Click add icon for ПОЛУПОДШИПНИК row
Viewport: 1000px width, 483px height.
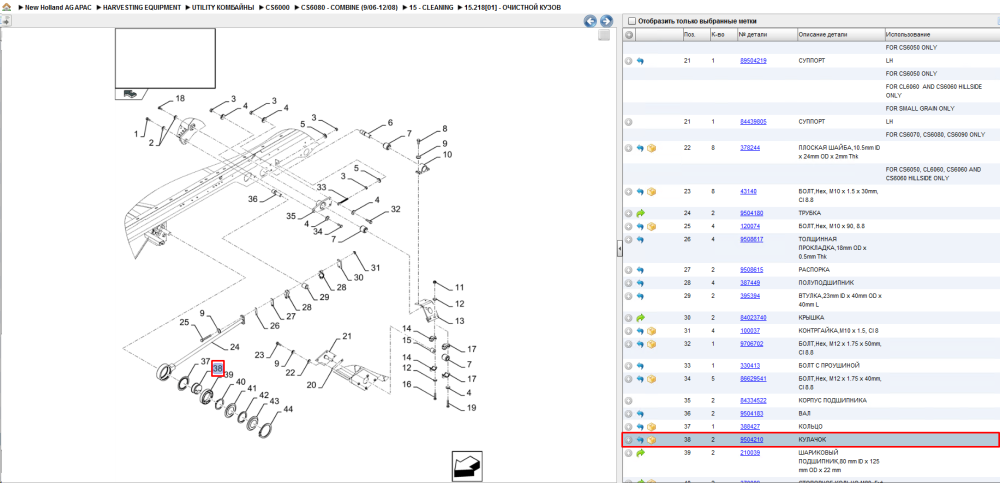pos(629,283)
